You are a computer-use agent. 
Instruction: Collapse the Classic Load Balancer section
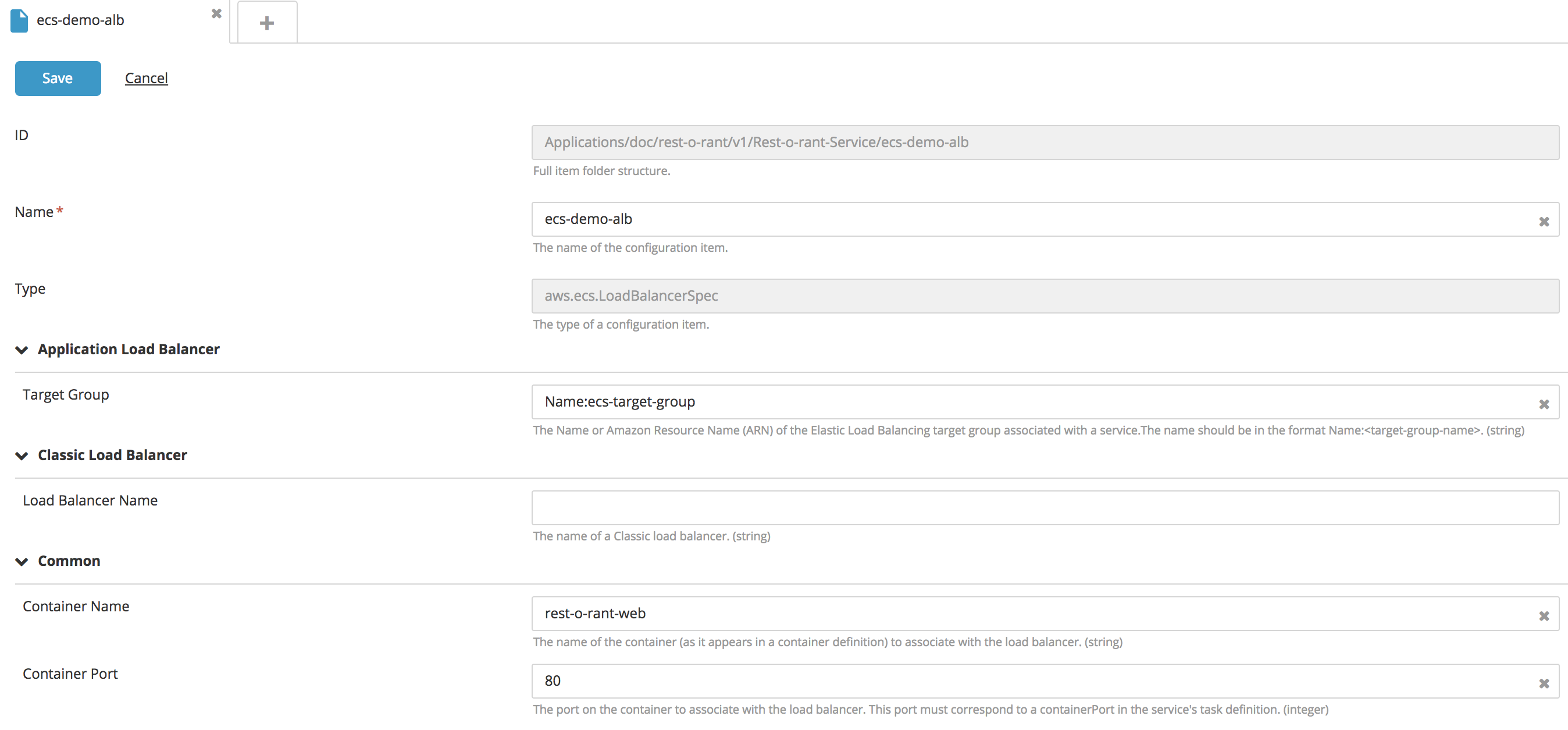(x=22, y=456)
